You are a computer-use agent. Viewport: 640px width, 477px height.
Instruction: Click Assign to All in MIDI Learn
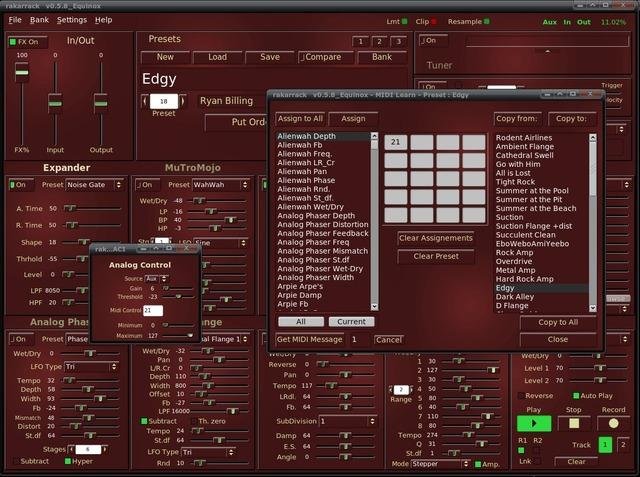click(x=300, y=119)
